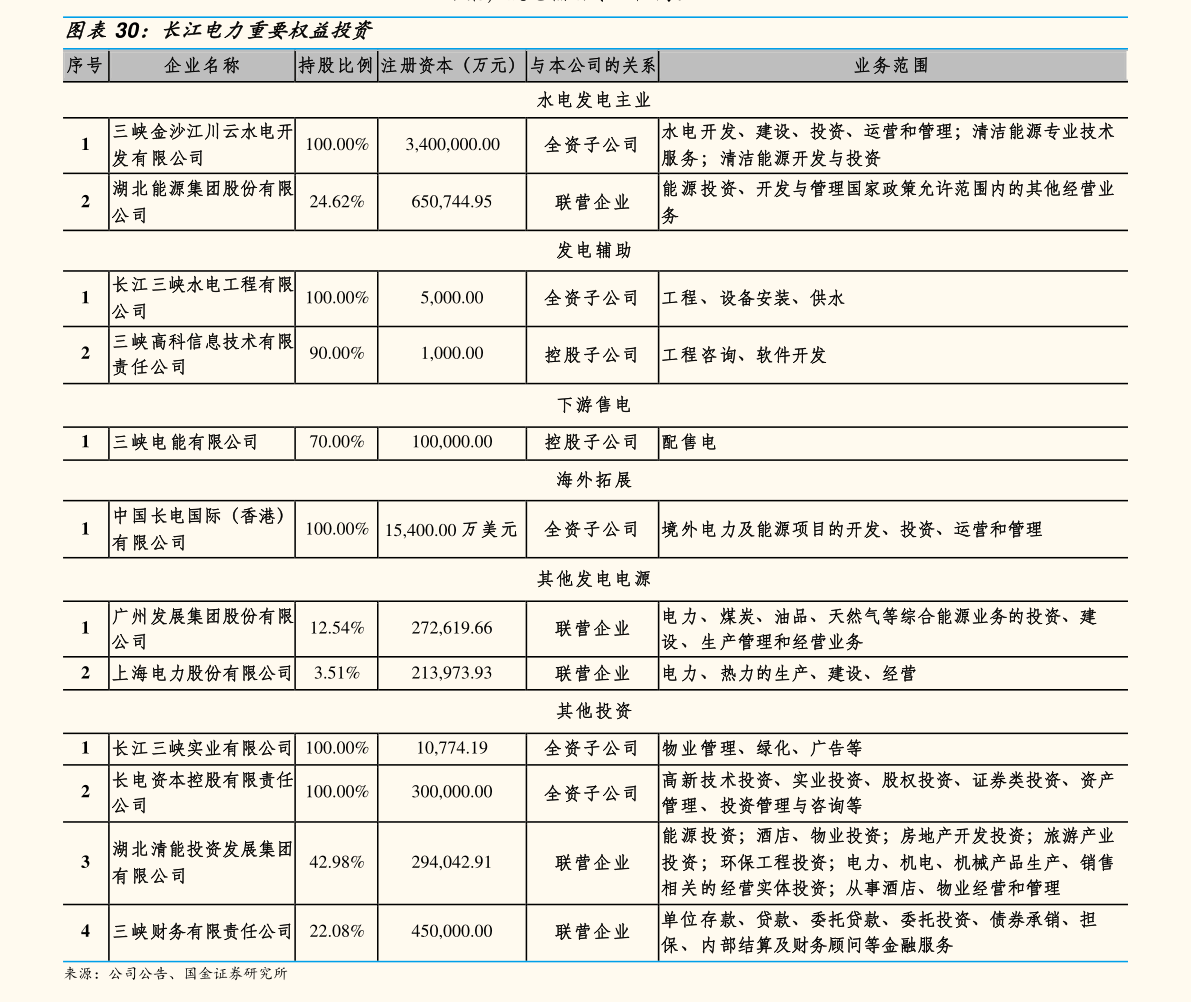
Task: Select company name "三峡财务有限责任公司"
Action: 202,931
